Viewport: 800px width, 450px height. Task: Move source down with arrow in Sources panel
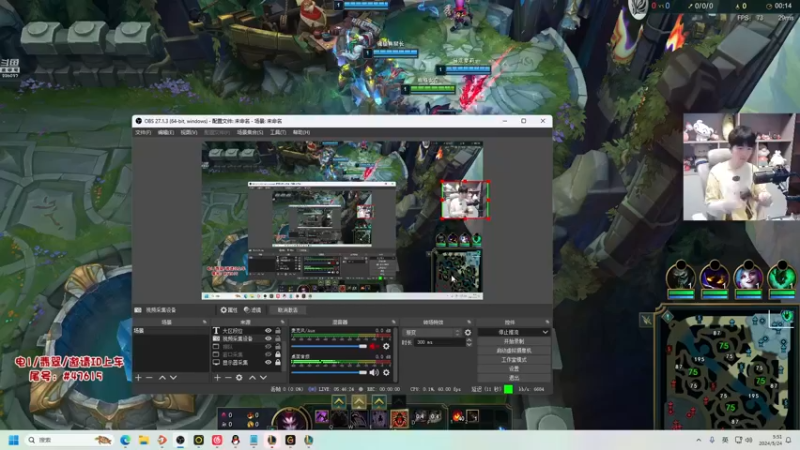(263, 378)
